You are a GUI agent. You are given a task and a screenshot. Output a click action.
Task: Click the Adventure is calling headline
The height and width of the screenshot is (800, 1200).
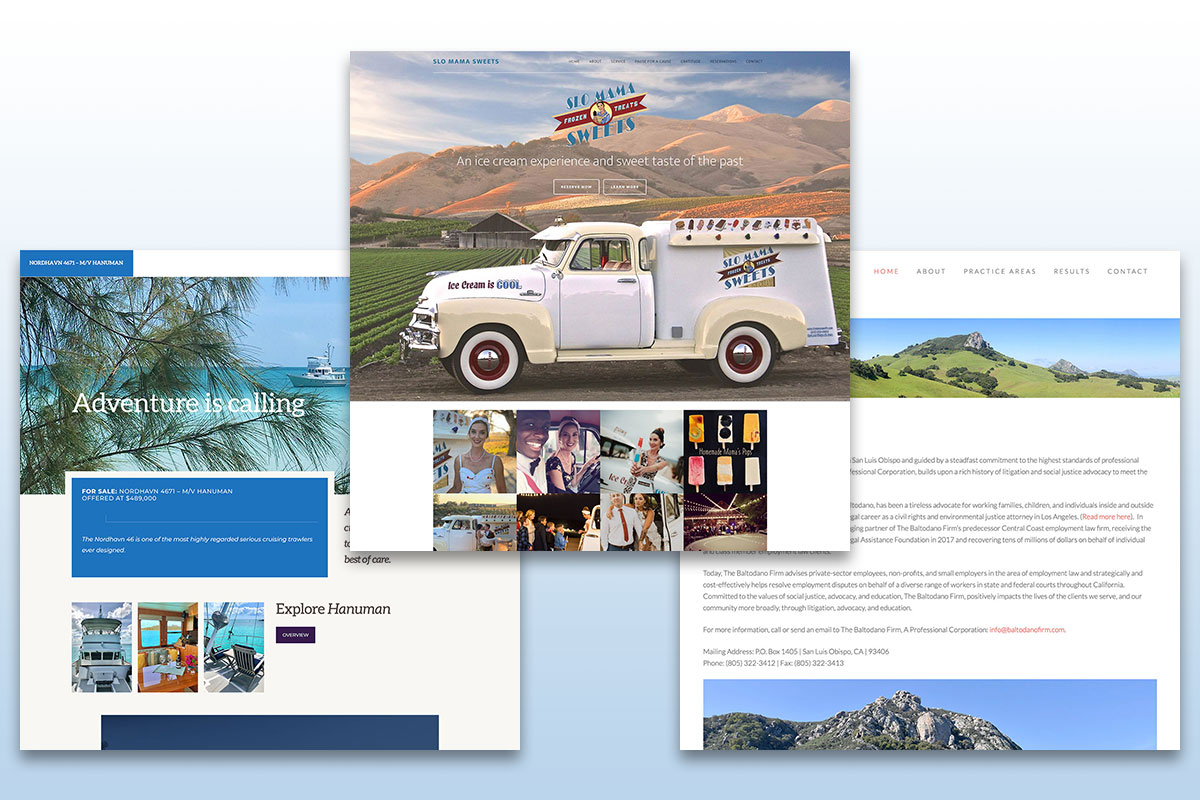(188, 403)
